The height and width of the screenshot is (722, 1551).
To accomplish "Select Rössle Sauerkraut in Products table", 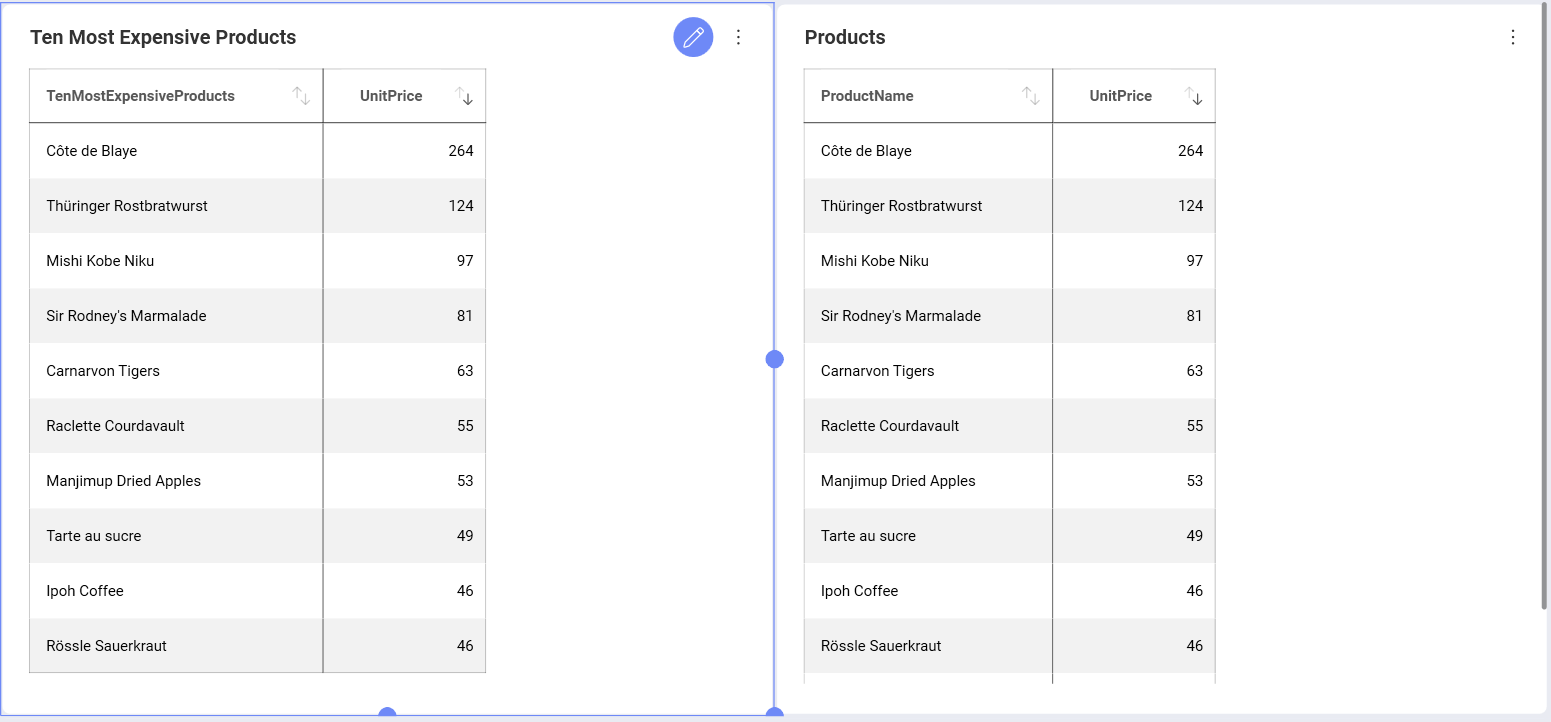I will click(881, 646).
